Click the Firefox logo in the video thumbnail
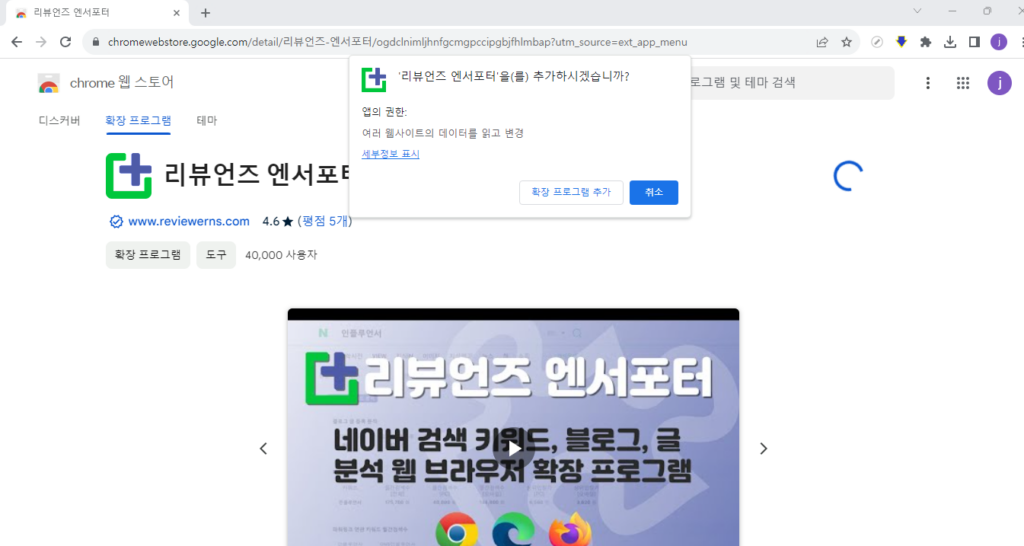The width and height of the screenshot is (1024, 546). pyautogui.click(x=569, y=530)
